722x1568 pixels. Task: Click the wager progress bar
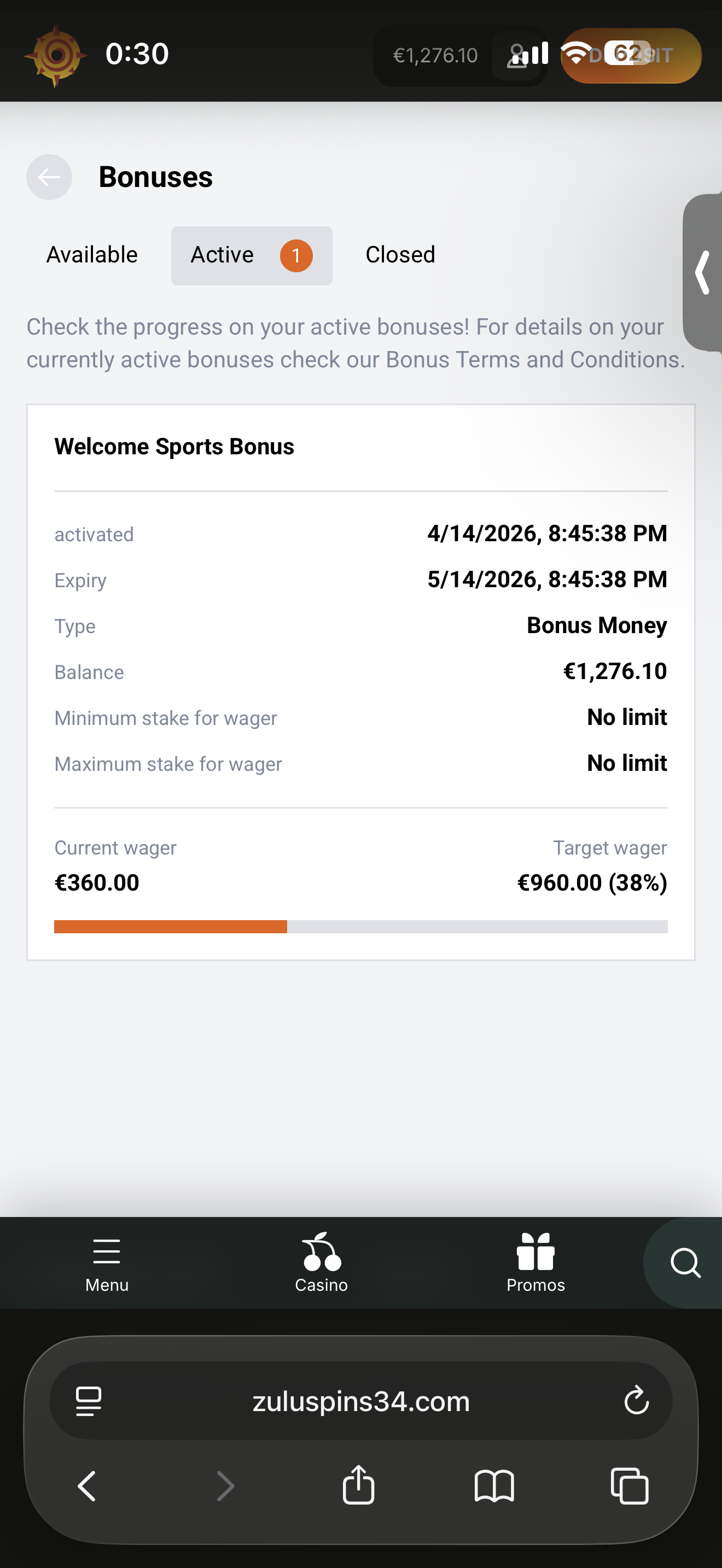[x=360, y=927]
